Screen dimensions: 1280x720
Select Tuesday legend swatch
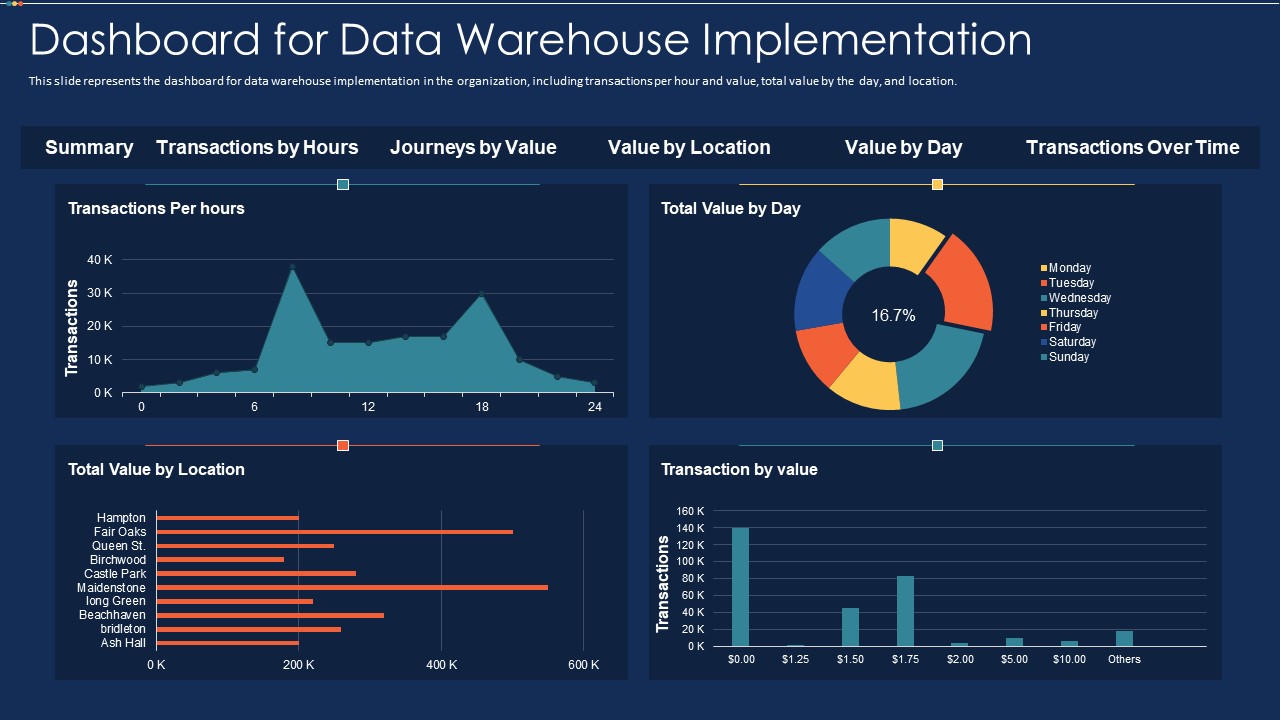[x=1044, y=283]
